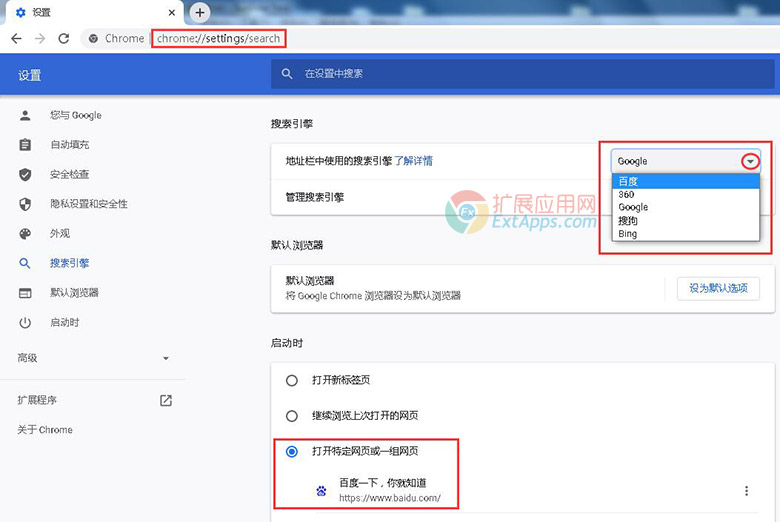Click the power icon for 启动时

coord(25,322)
